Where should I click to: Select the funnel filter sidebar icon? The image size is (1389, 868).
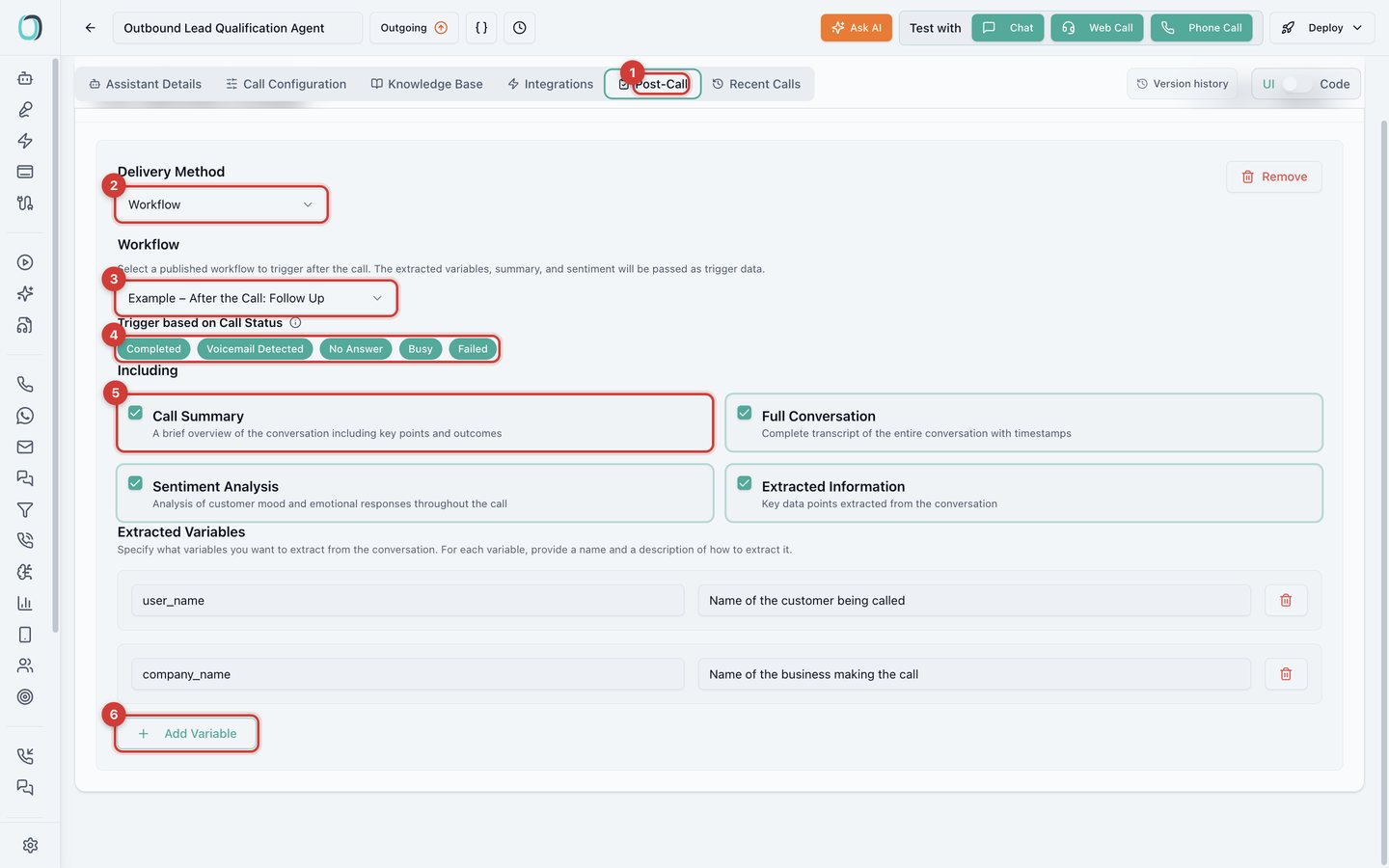25,509
